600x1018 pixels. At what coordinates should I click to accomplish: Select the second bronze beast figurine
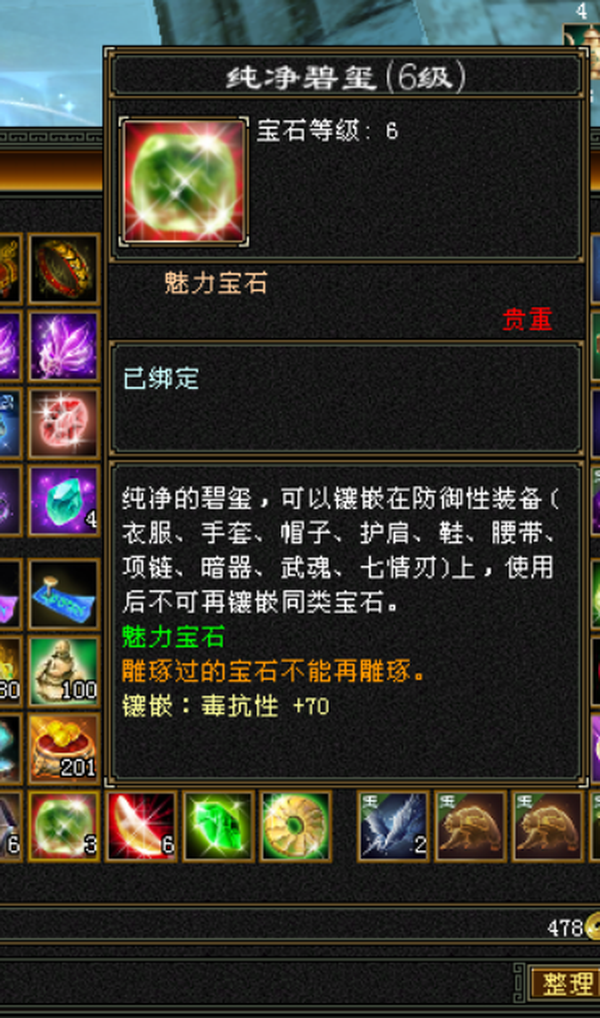pos(547,826)
